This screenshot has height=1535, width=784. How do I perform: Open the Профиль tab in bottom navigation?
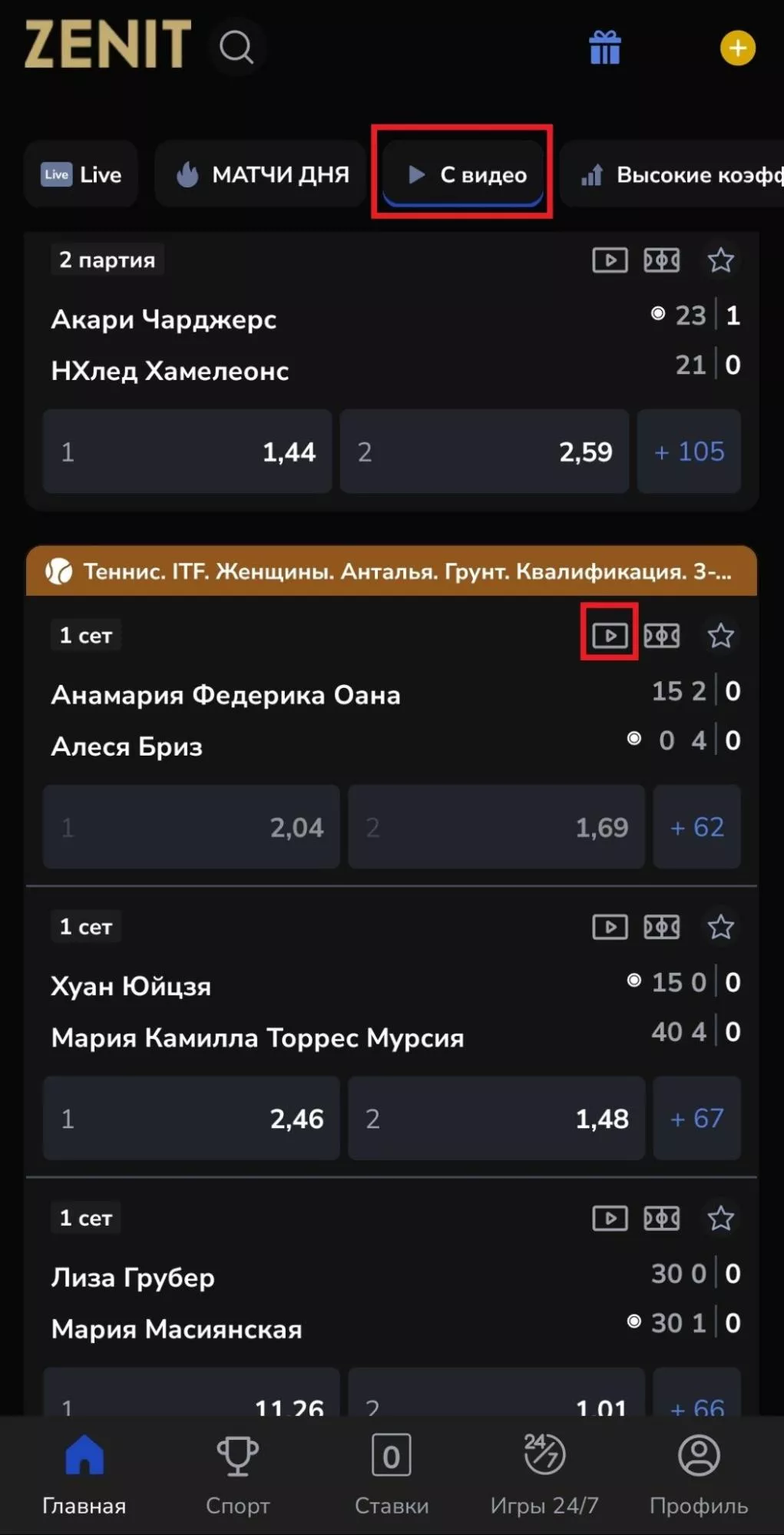(x=698, y=1473)
